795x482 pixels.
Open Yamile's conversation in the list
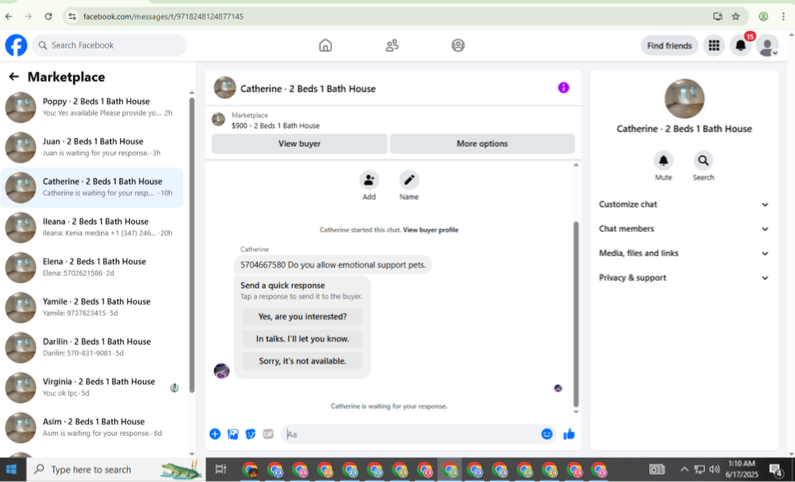click(x=92, y=307)
